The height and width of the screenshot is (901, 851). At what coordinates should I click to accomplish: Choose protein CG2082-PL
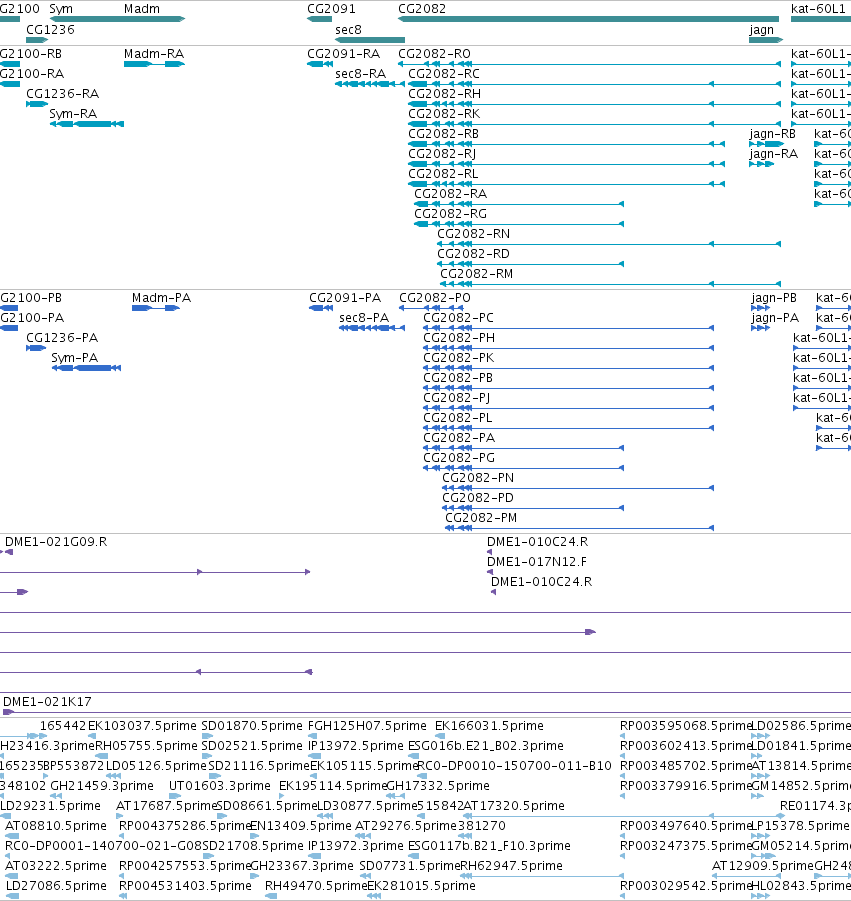(458, 418)
